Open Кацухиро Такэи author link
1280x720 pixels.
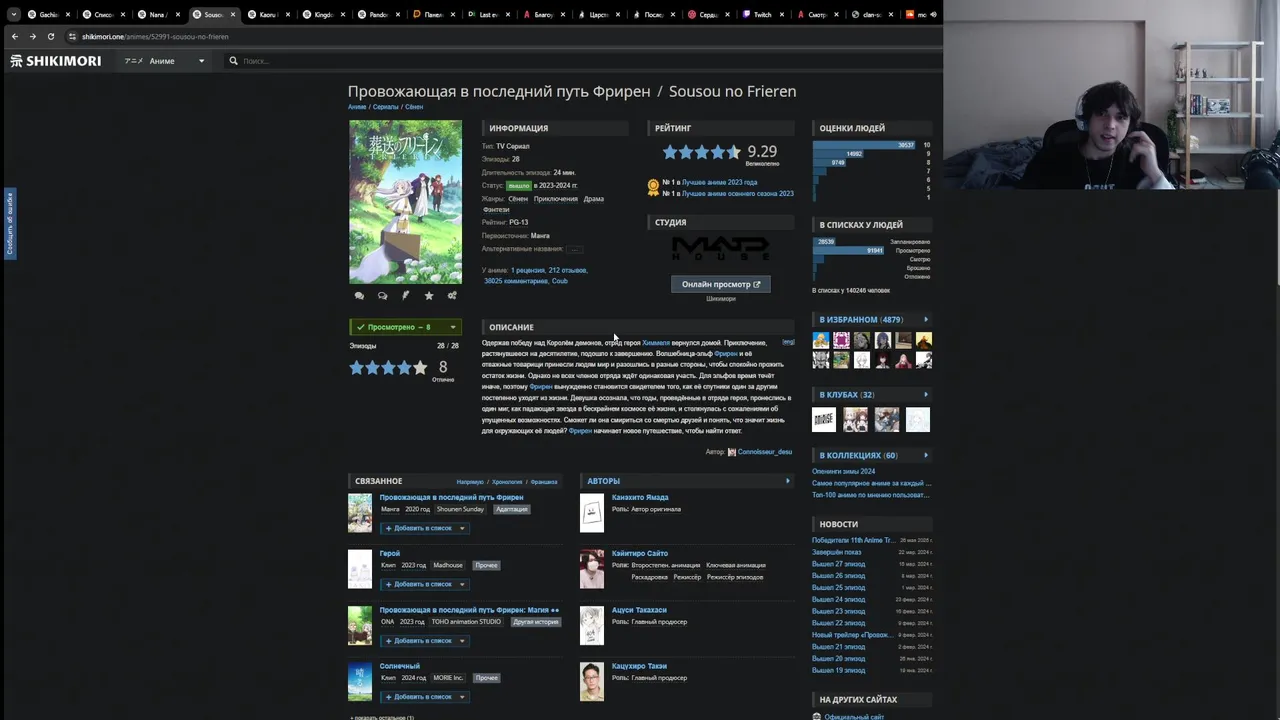[639, 666]
